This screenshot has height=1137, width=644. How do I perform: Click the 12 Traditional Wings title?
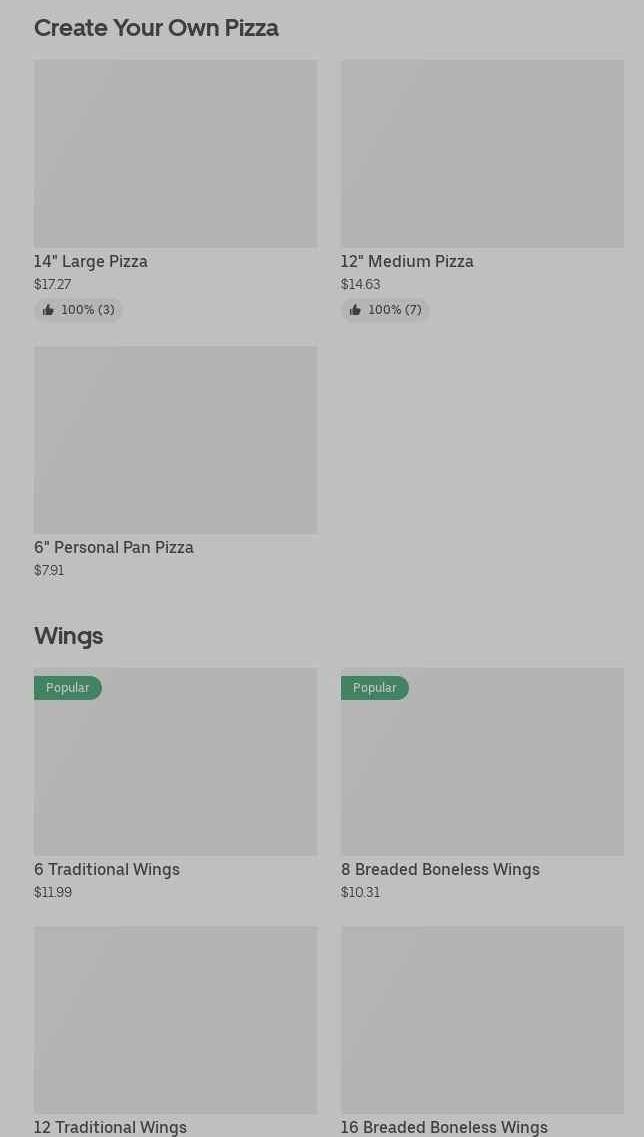point(110,1127)
